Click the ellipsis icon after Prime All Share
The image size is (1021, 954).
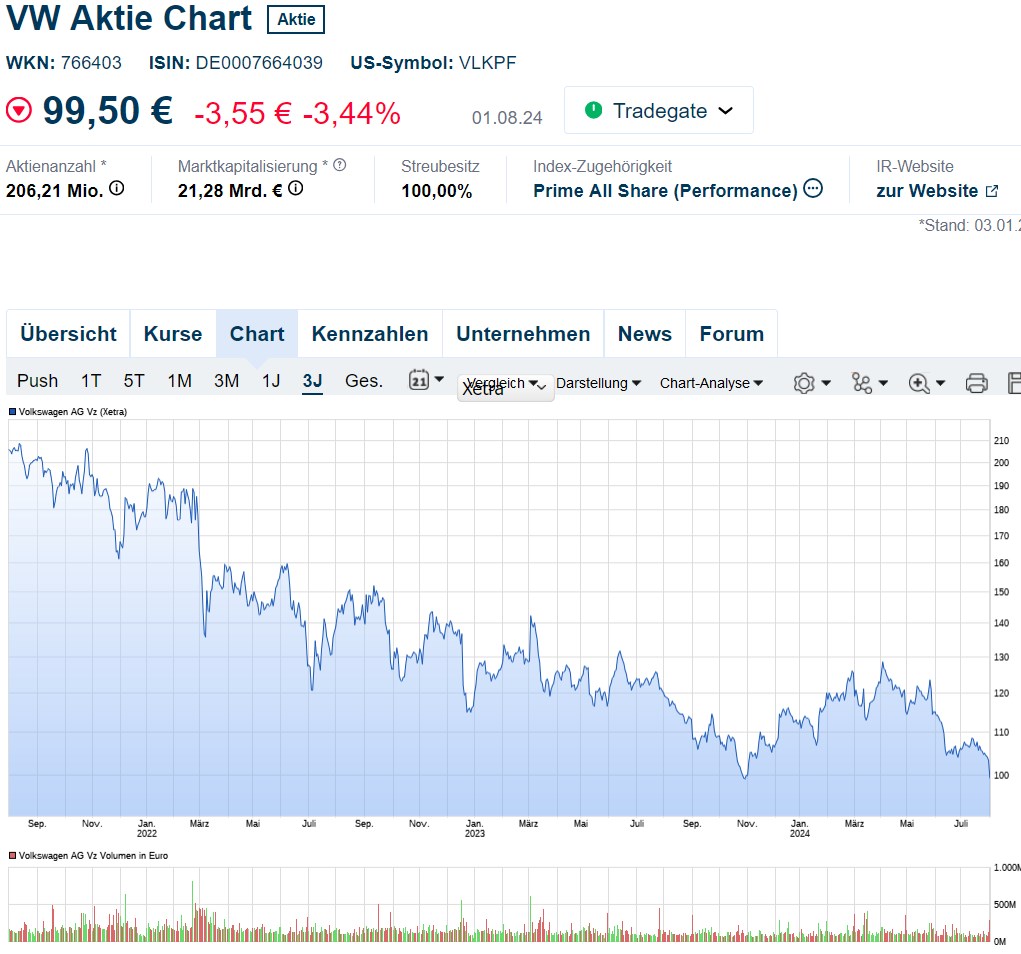point(813,188)
